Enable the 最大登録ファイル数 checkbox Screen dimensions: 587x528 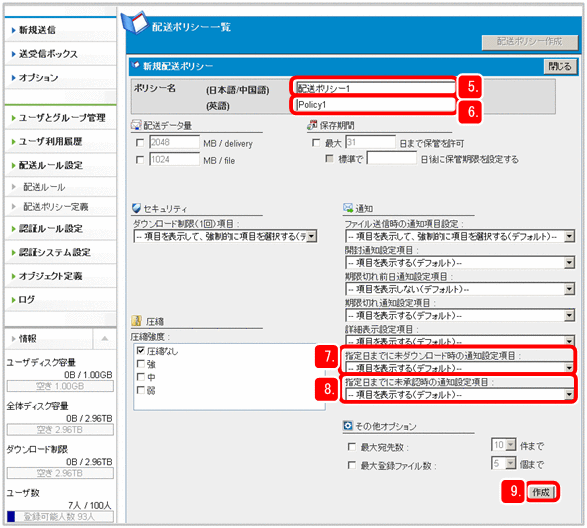tap(352, 465)
